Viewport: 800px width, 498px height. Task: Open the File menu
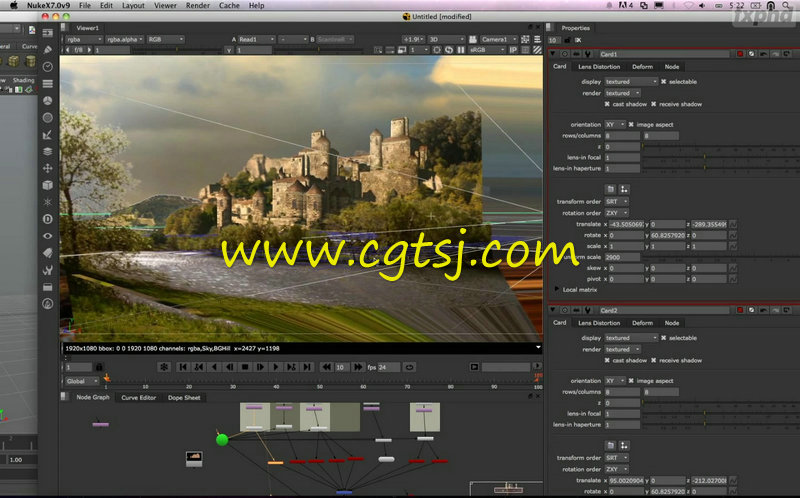tap(85, 6)
